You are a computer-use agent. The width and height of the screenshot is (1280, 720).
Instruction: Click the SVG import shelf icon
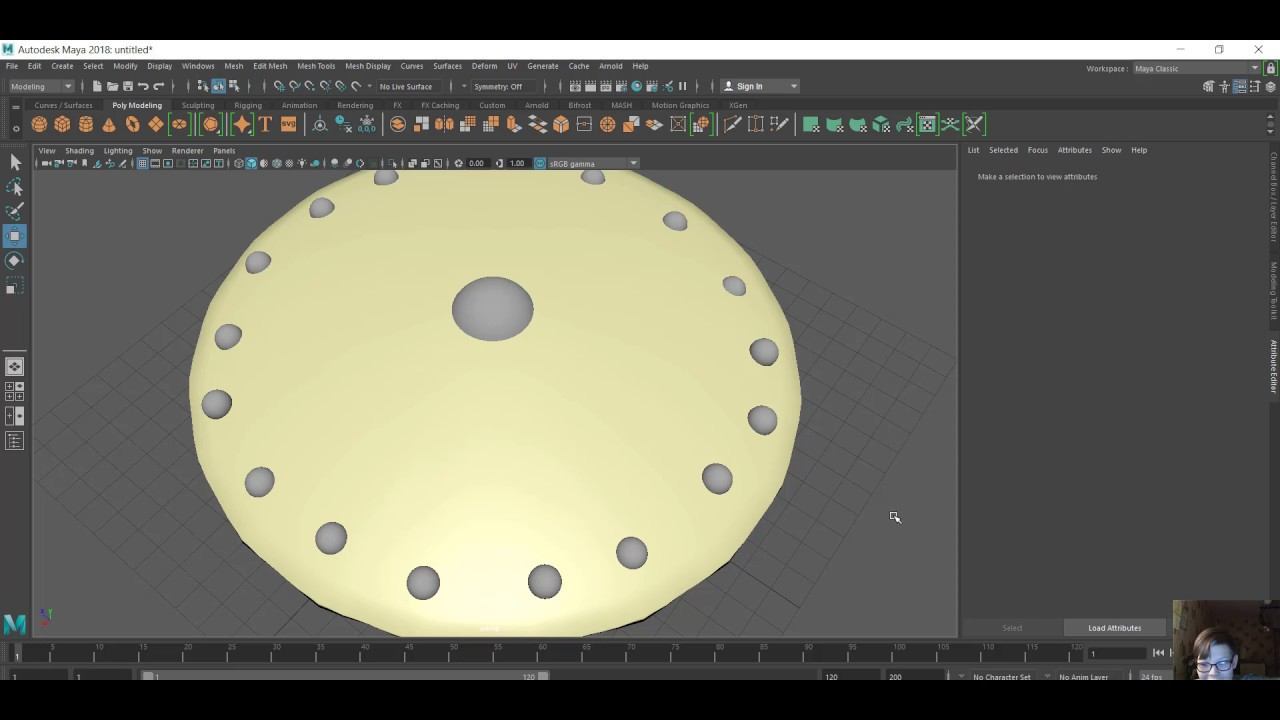pyautogui.click(x=289, y=124)
